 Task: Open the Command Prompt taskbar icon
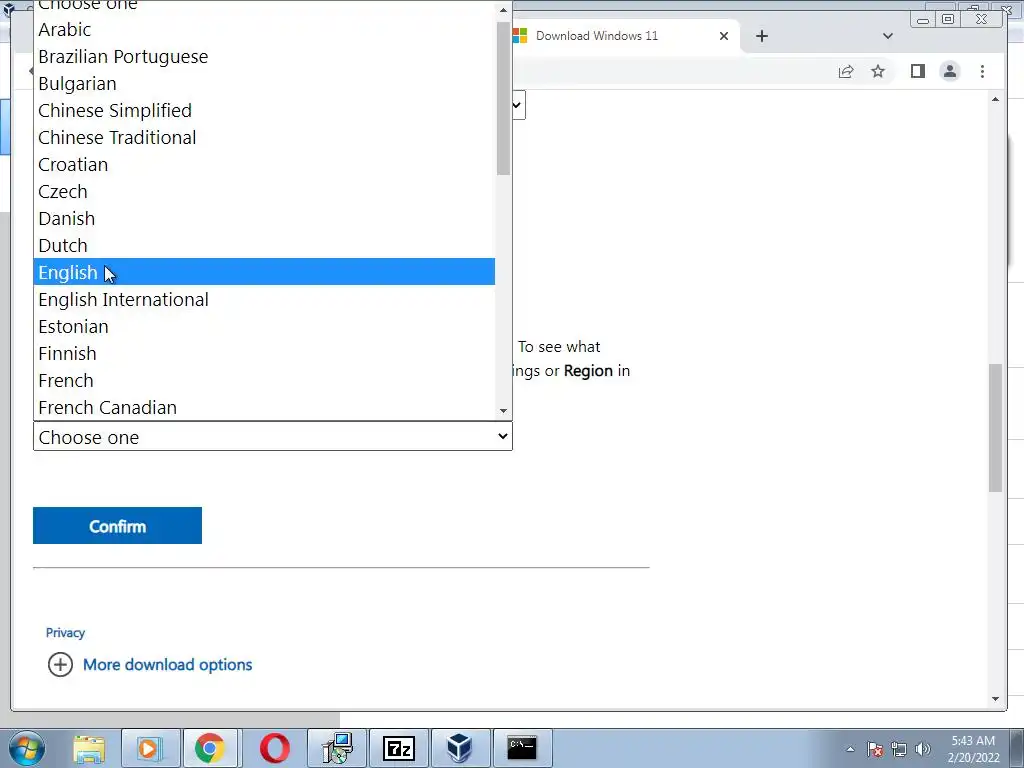522,748
